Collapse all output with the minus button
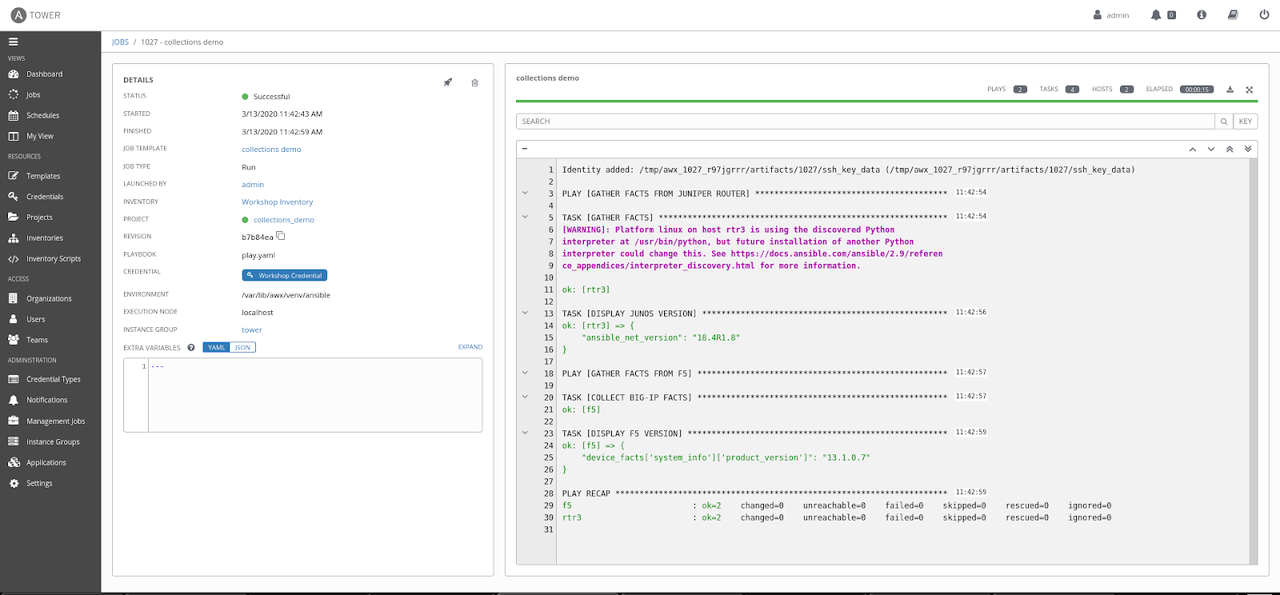Screen dimensions: 1280x595 pos(525,148)
